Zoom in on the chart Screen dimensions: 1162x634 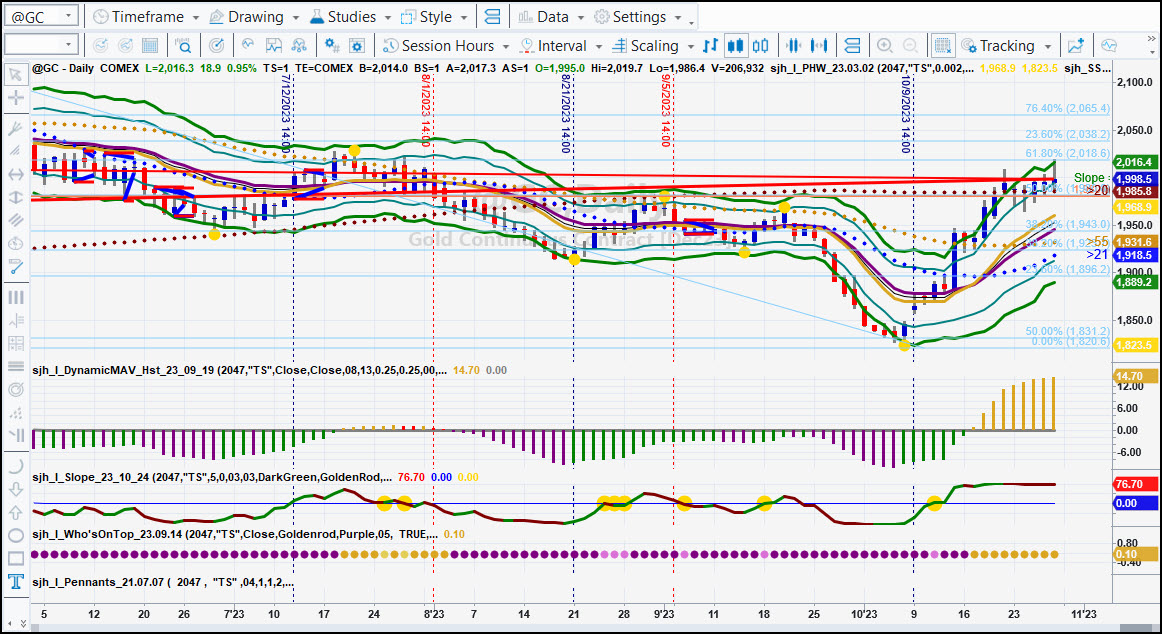click(885, 46)
